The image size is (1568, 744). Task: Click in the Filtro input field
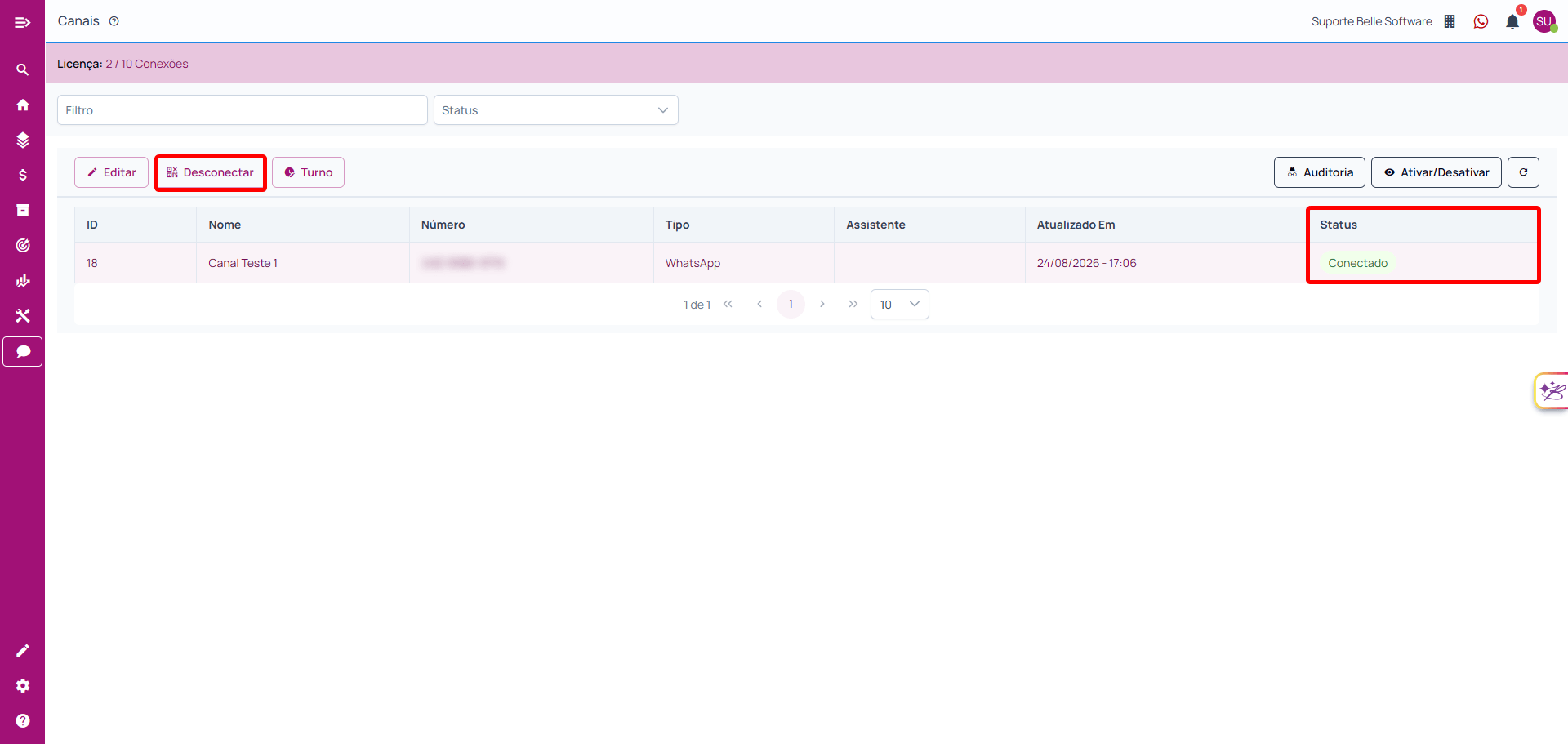[242, 110]
